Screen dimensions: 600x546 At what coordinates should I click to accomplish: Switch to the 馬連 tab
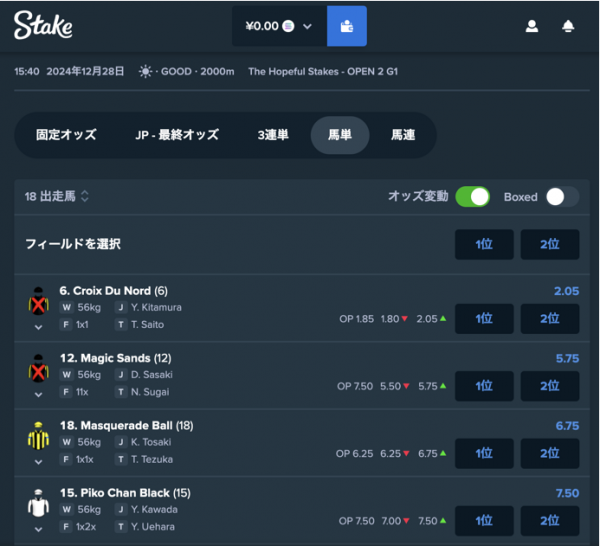click(403, 135)
